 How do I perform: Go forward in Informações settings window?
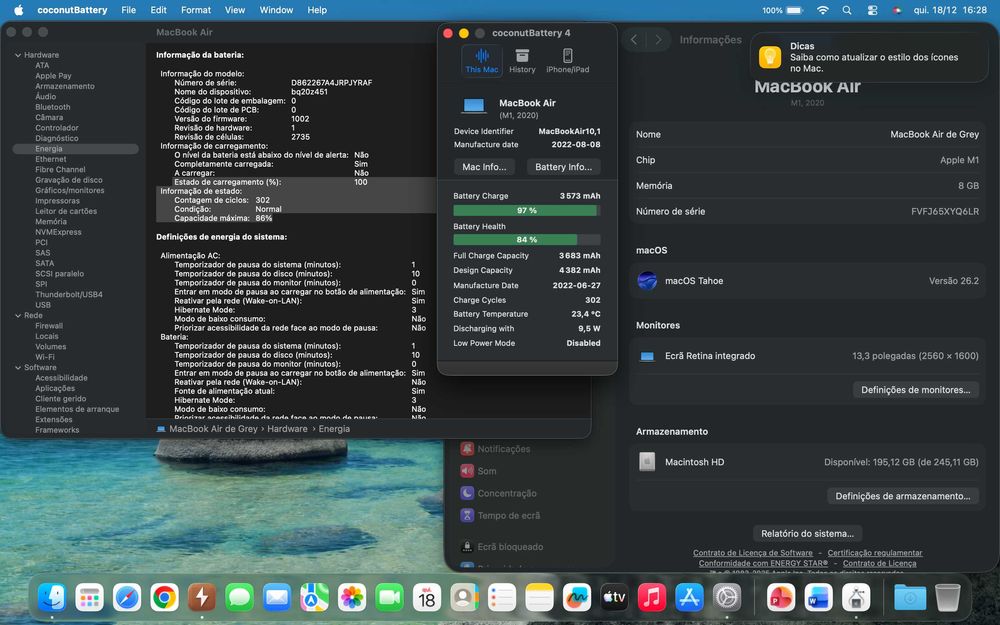(x=658, y=40)
